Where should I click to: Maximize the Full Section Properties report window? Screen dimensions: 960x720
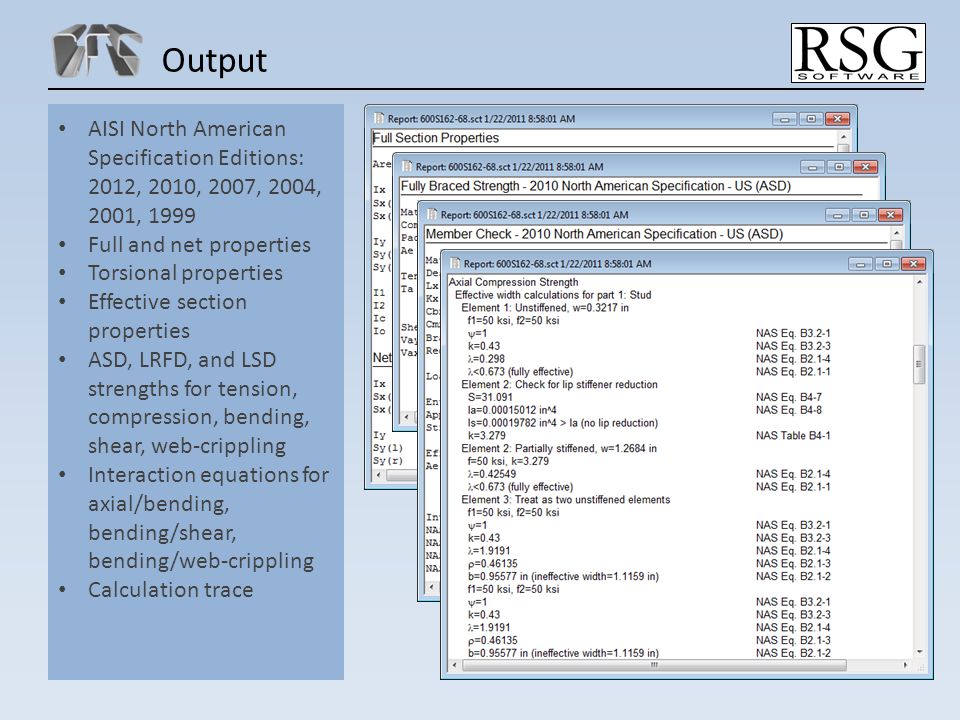(x=810, y=119)
